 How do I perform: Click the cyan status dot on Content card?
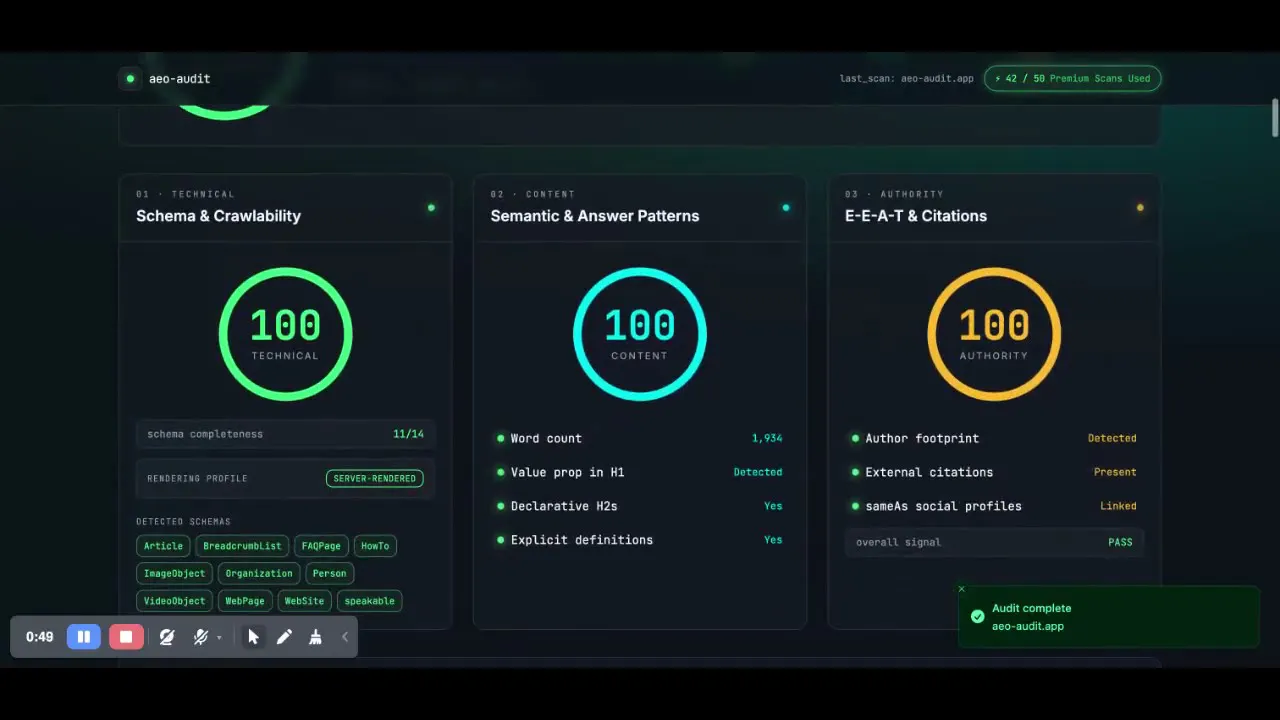coord(786,208)
